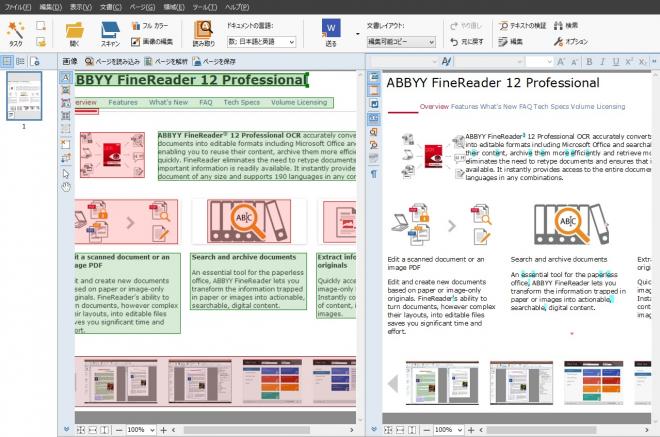Zoom out image pane with minus button
This screenshot has height=437, width=660.
point(119,430)
